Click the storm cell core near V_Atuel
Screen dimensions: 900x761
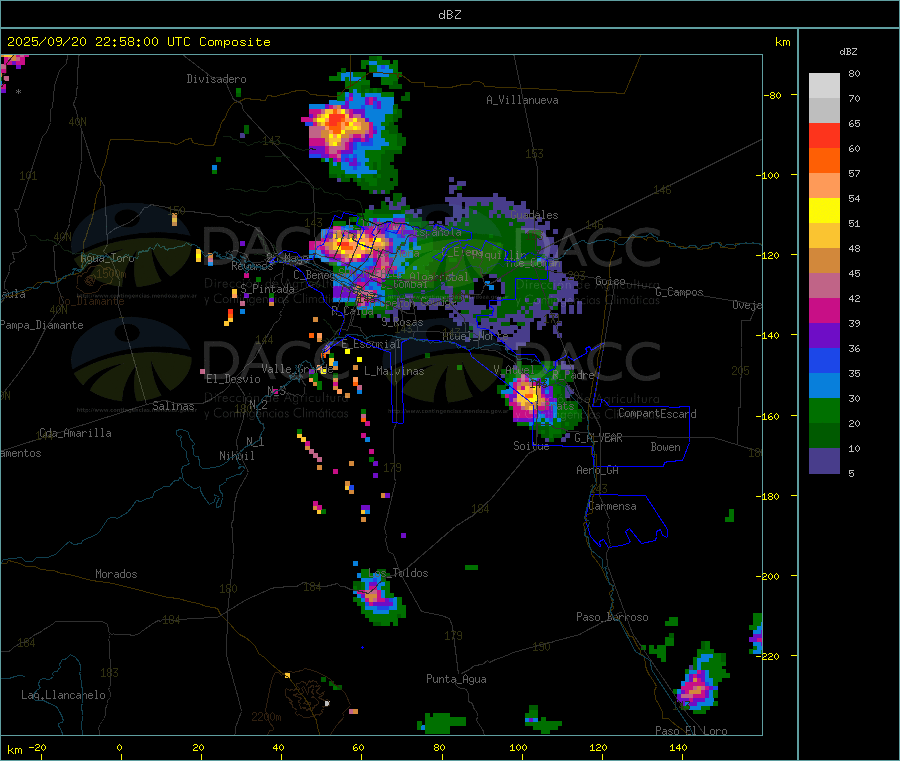click(x=529, y=396)
